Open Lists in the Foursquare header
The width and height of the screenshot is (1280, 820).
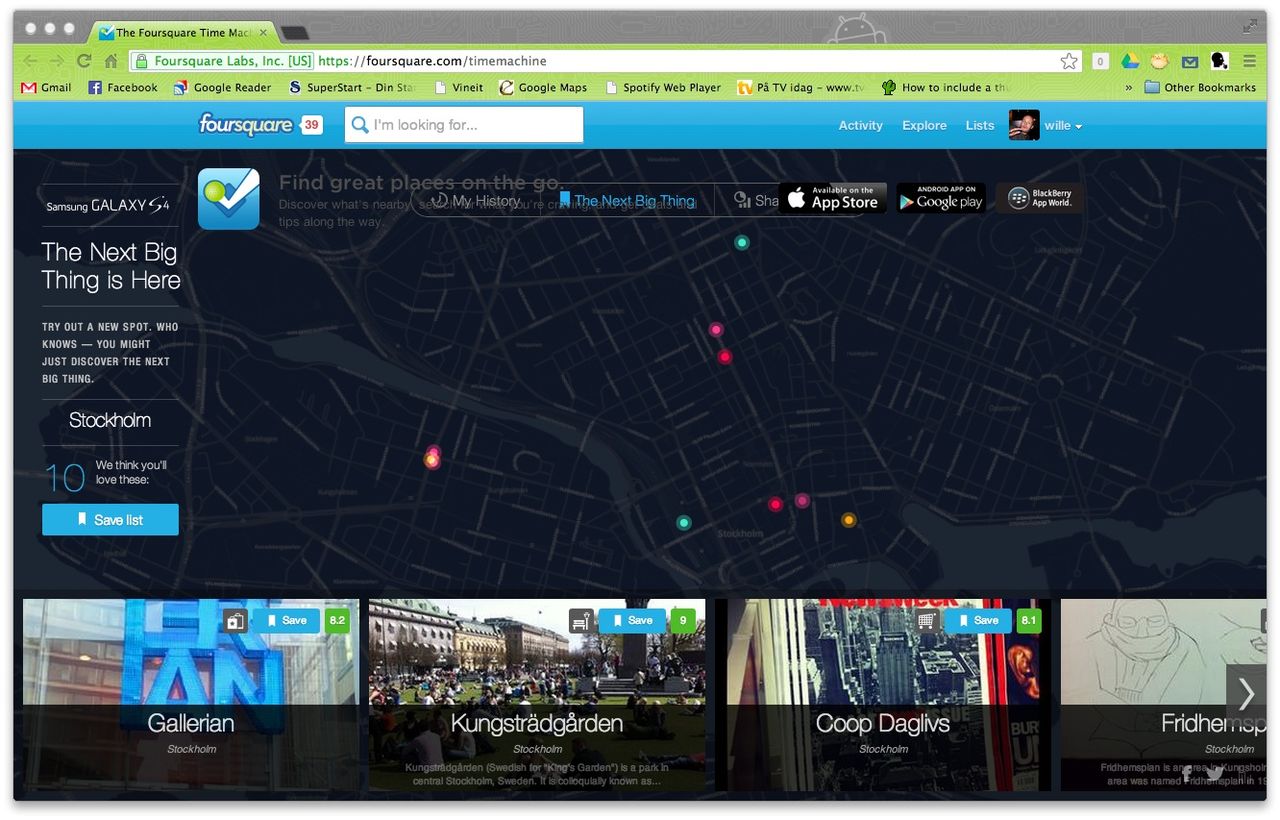[980, 125]
